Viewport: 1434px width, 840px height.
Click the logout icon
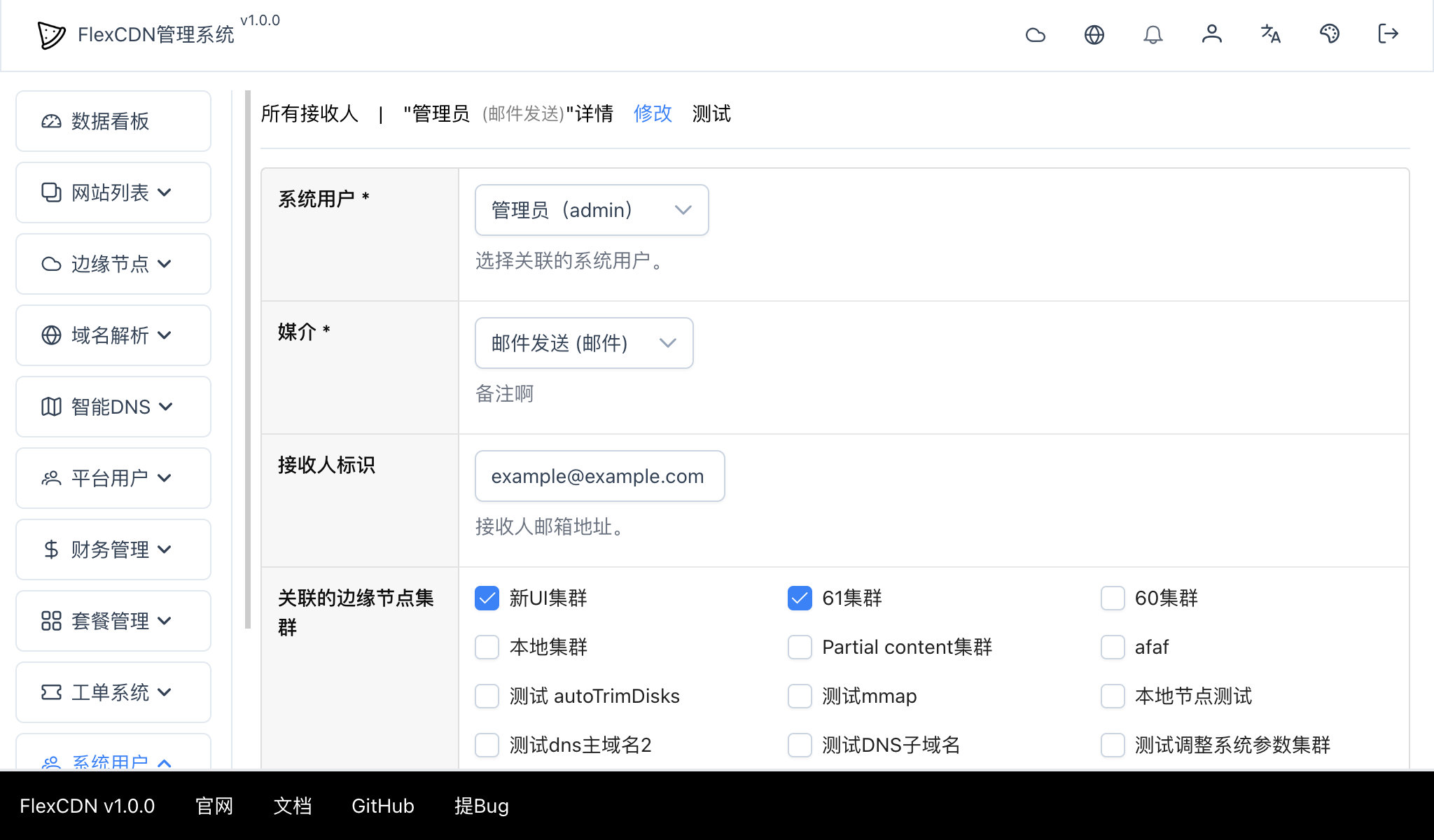click(x=1387, y=34)
